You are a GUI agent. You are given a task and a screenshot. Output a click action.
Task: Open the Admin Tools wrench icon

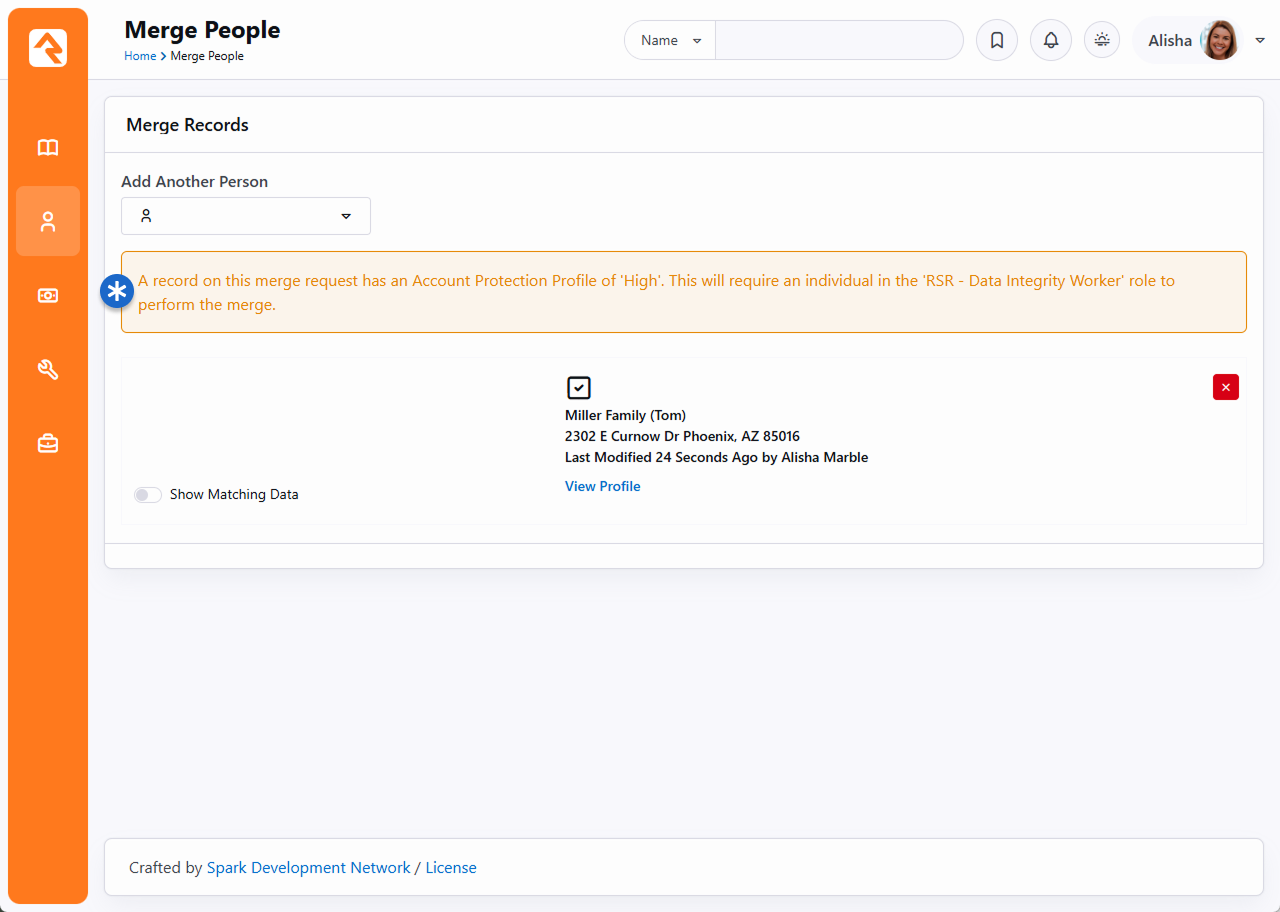point(48,370)
